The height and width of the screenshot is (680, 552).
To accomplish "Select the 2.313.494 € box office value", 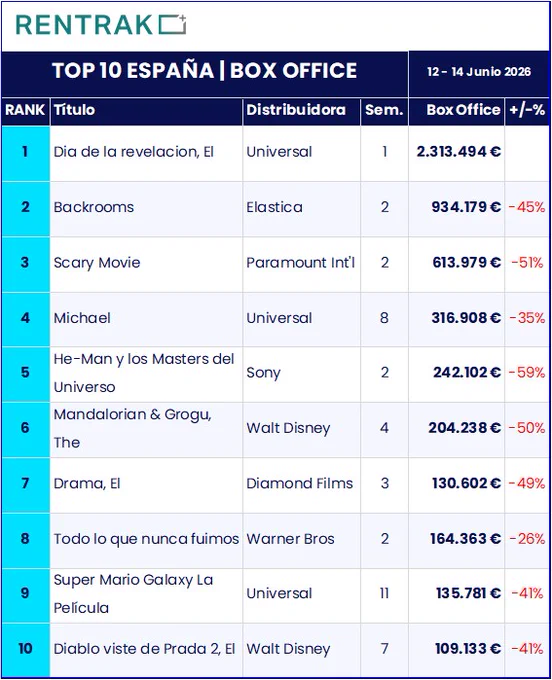I will (x=459, y=152).
